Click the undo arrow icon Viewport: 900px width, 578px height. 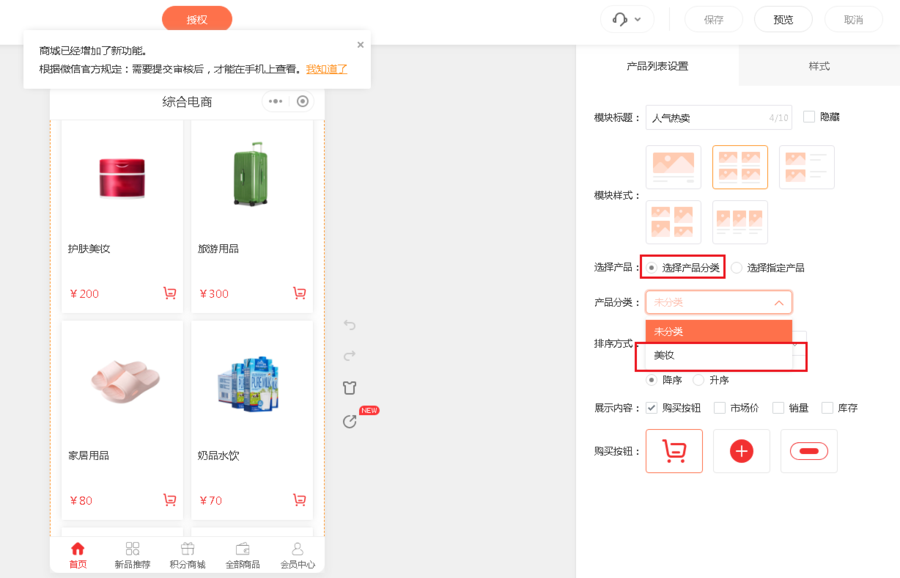pyautogui.click(x=349, y=325)
